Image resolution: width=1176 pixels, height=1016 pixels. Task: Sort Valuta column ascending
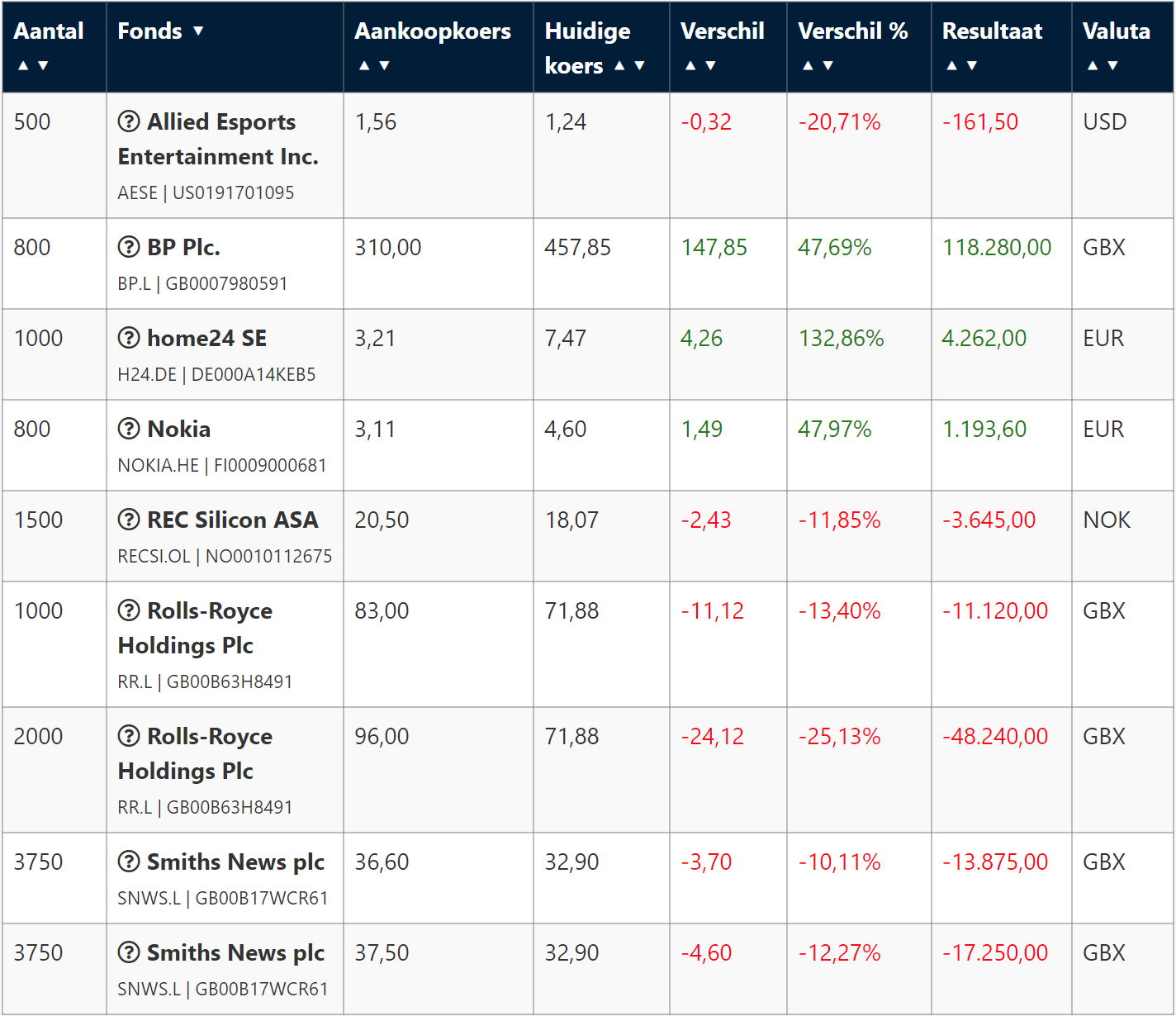[x=1093, y=65]
